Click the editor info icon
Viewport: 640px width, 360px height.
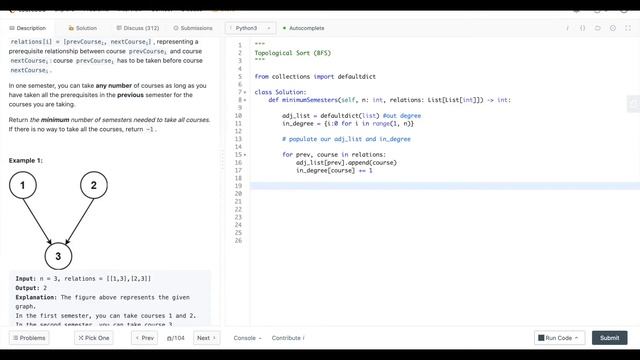(567, 28)
